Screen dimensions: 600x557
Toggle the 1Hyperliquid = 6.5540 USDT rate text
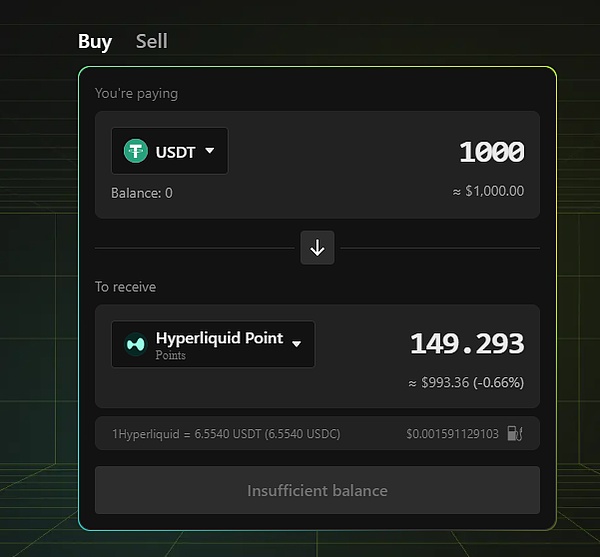pos(226,434)
